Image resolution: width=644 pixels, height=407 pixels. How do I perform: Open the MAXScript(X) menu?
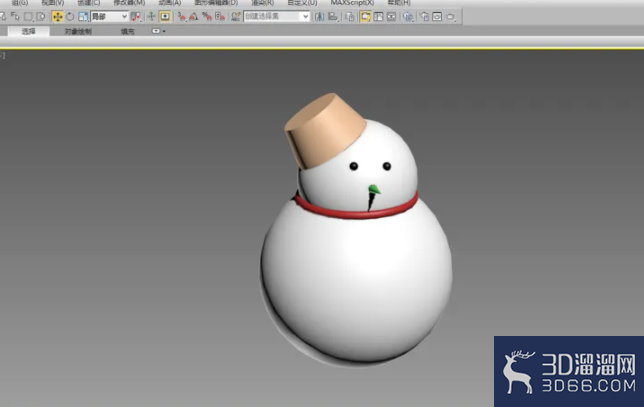(352, 2)
